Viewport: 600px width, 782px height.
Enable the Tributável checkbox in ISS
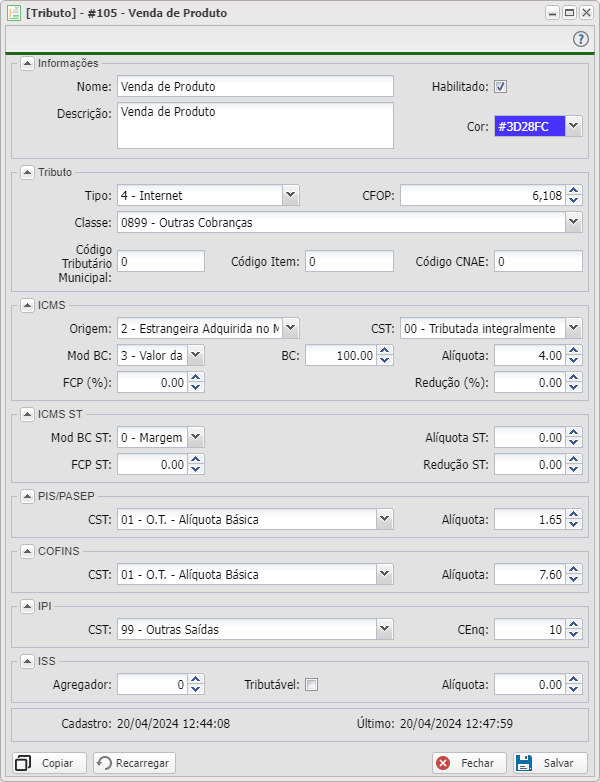[x=311, y=685]
